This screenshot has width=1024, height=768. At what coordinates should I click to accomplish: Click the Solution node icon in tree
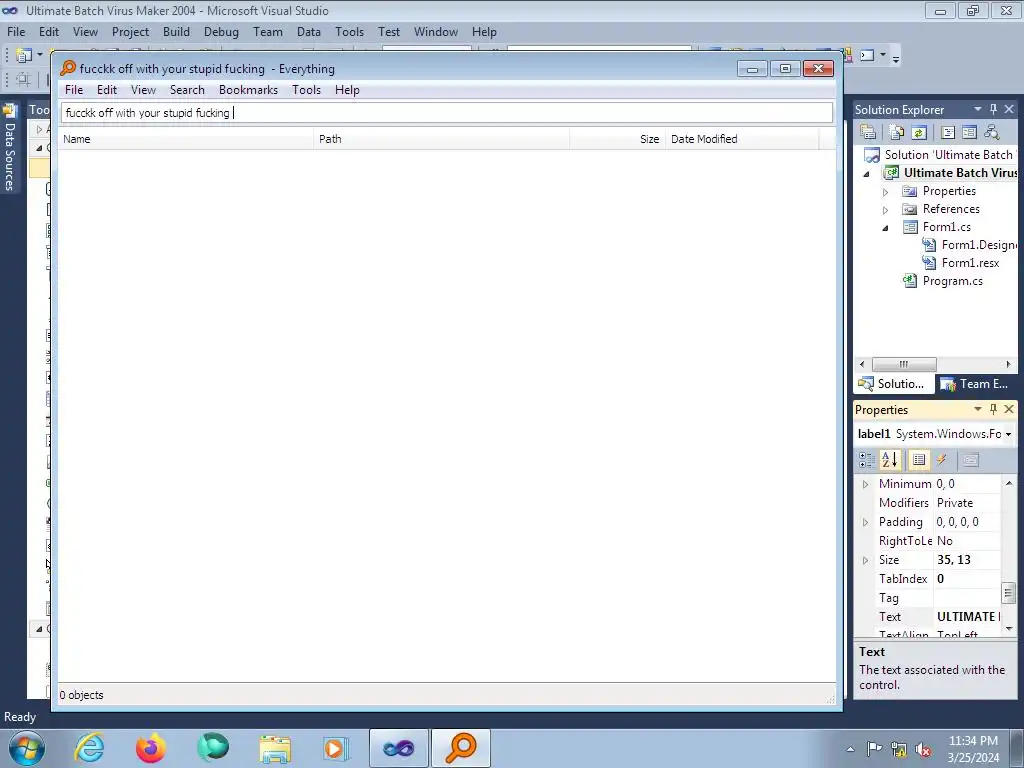pyautogui.click(x=872, y=155)
